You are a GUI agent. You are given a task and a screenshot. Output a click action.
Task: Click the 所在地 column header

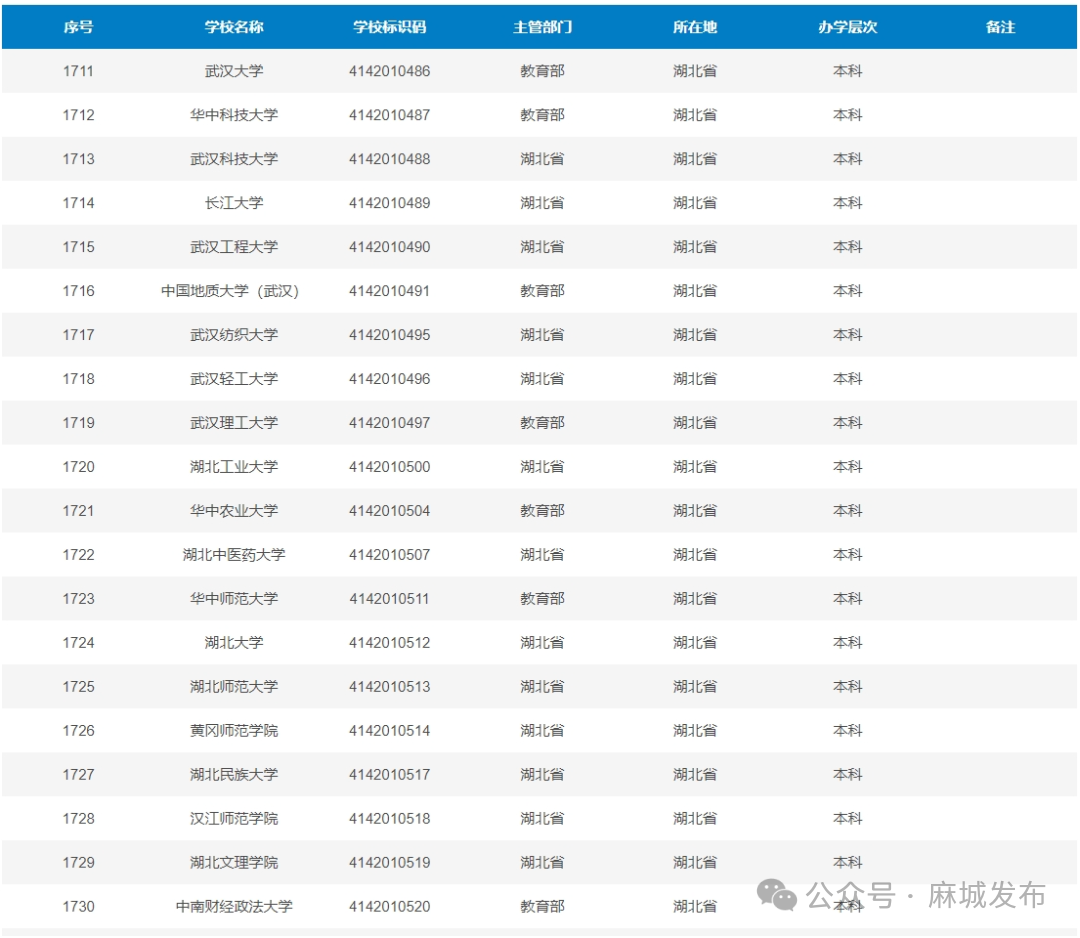pyautogui.click(x=695, y=27)
